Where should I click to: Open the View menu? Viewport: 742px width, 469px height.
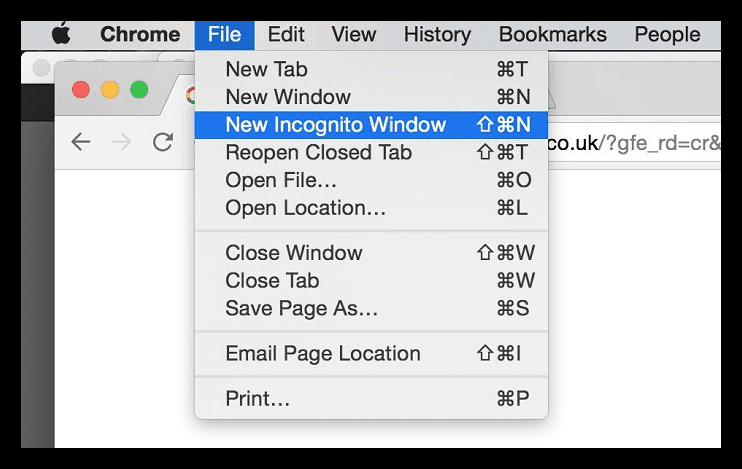click(353, 35)
